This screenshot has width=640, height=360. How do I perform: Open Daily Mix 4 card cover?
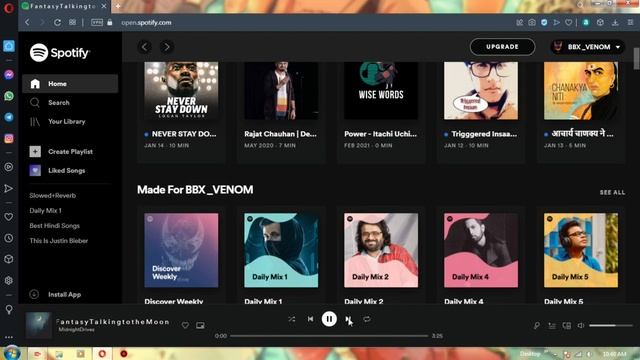[481, 250]
